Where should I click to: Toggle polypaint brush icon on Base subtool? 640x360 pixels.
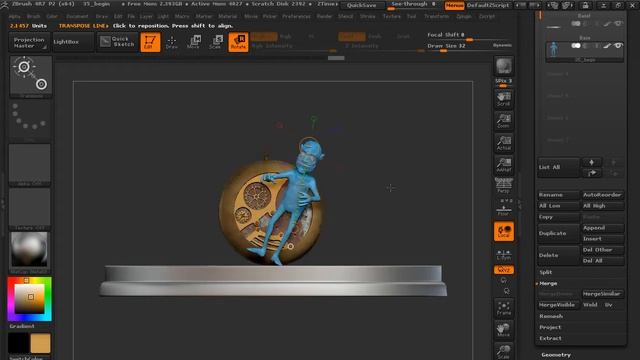click(x=607, y=46)
